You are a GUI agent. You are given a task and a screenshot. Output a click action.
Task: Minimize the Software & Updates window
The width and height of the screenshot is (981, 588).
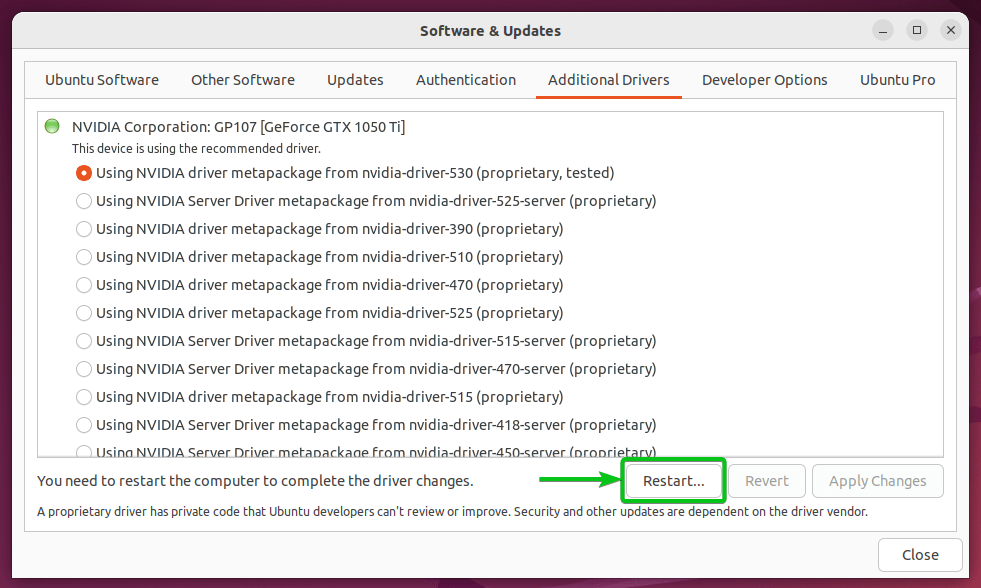pyautogui.click(x=883, y=31)
